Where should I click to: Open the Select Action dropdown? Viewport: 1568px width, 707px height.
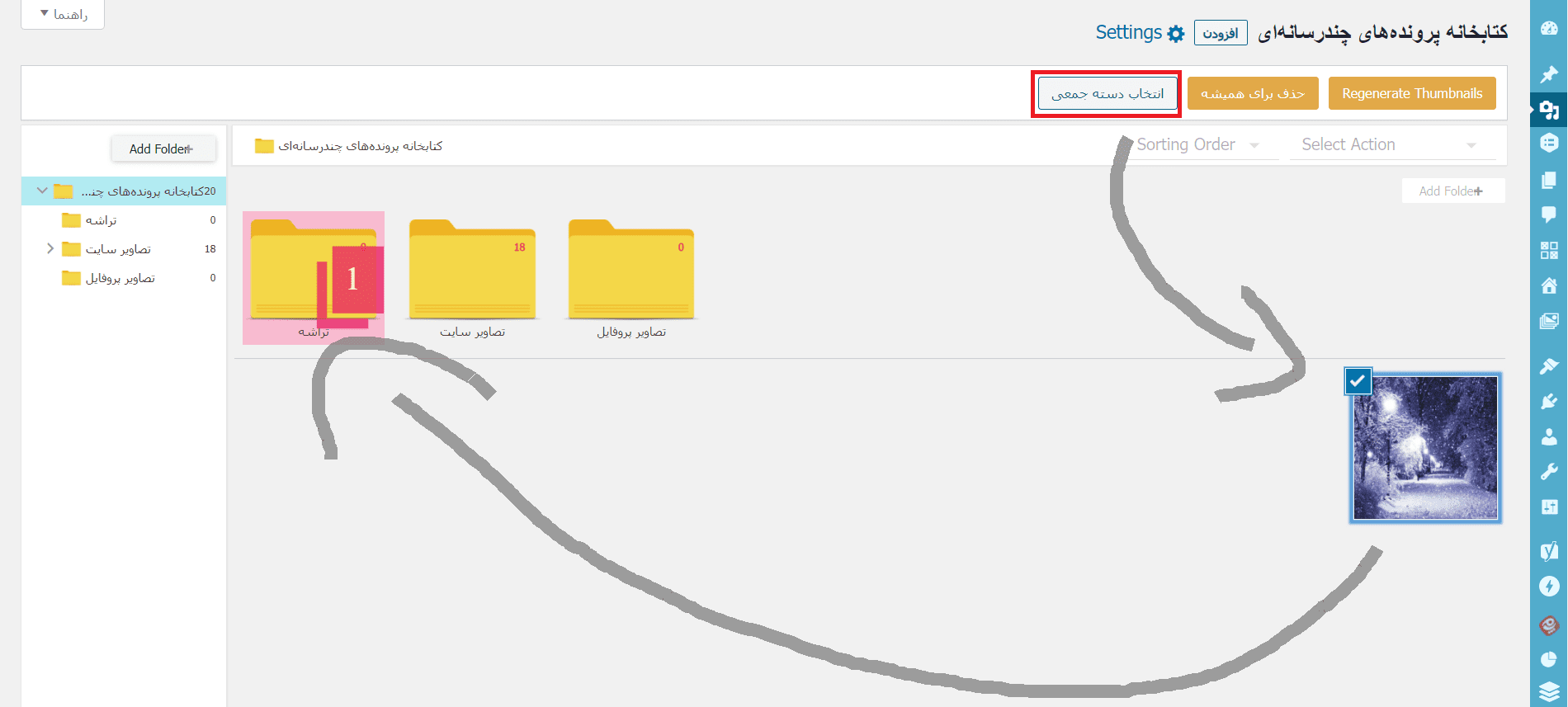tap(1389, 145)
